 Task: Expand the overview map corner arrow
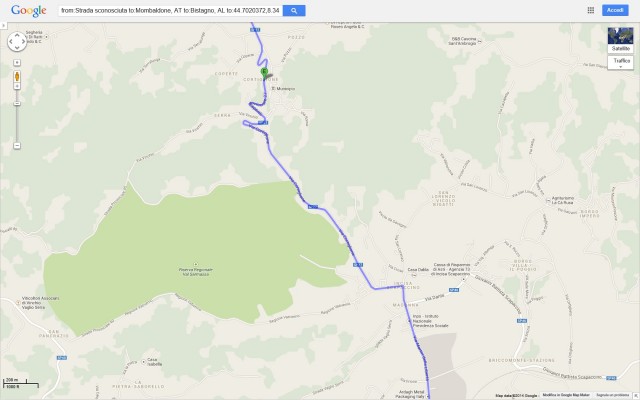(x=636, y=396)
